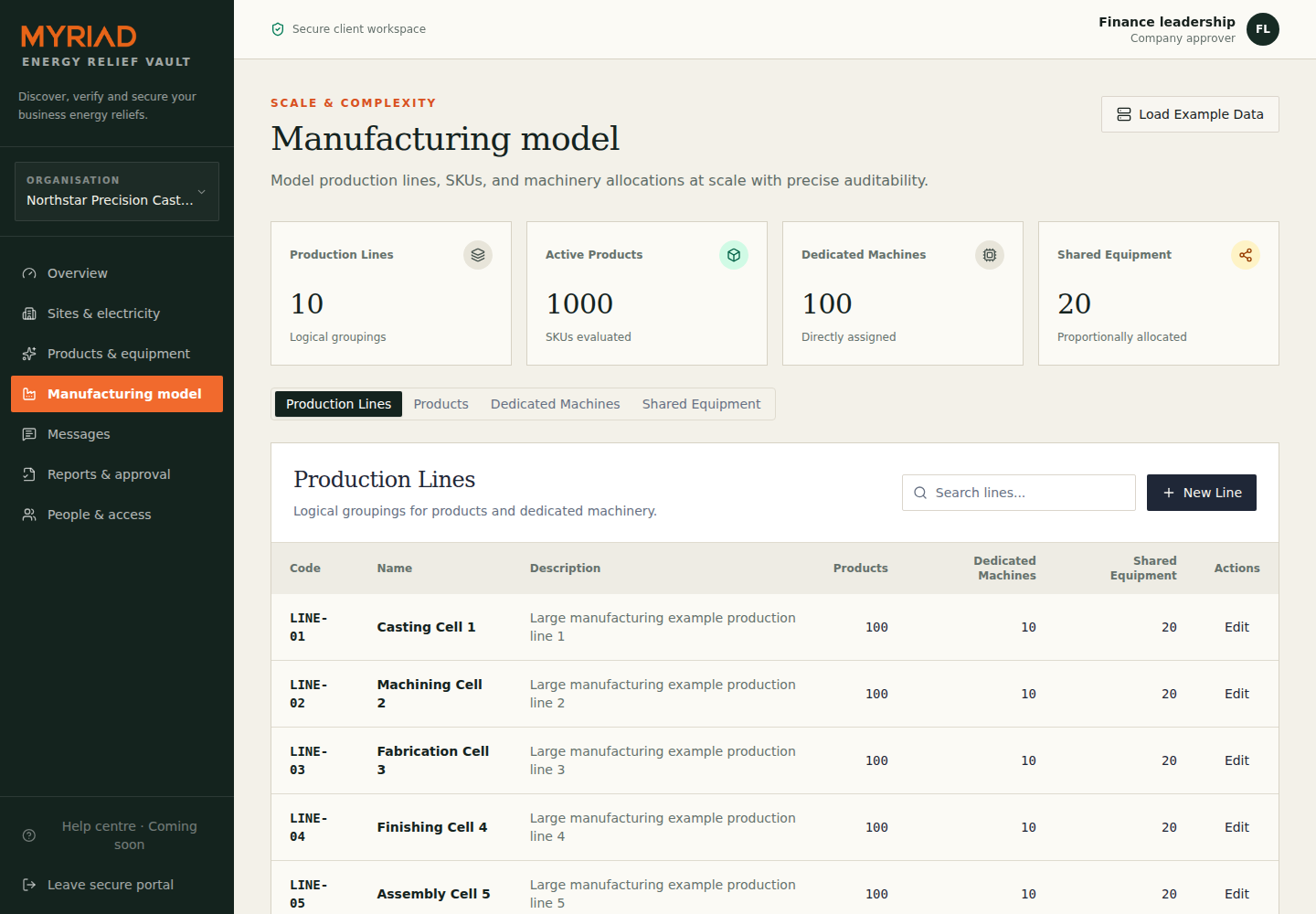Click the Dedicated Machines column header
Image resolution: width=1316 pixels, height=914 pixels.
tap(1004, 569)
